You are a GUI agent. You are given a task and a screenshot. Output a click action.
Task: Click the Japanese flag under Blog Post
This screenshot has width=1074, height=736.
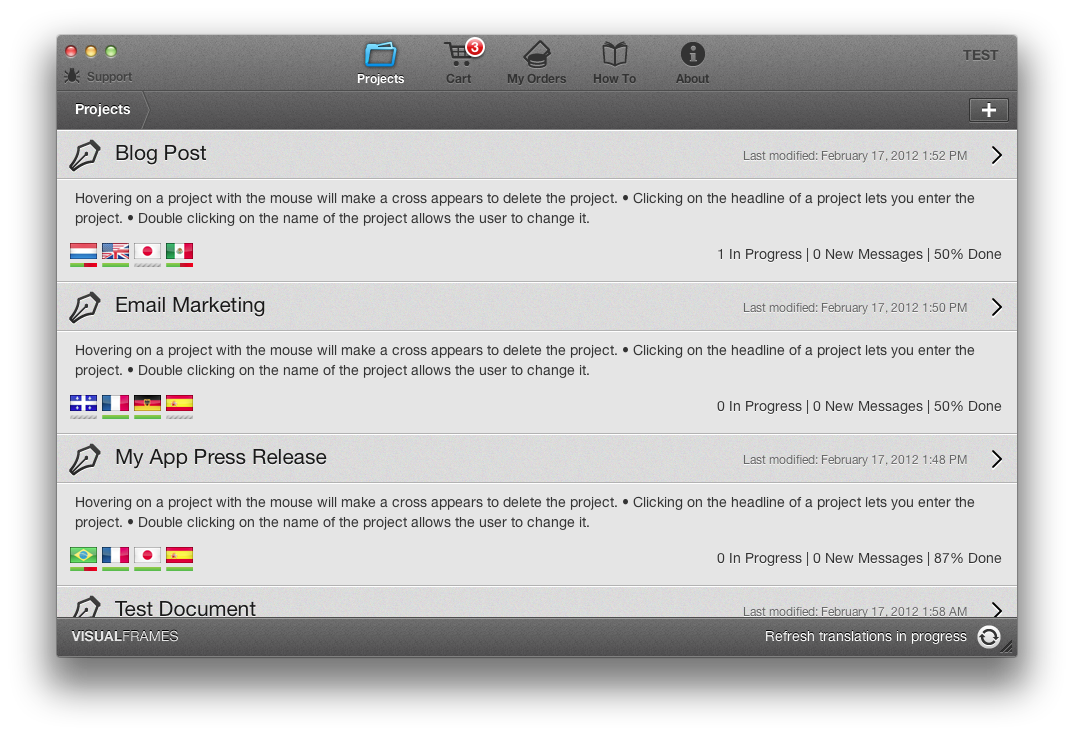[x=147, y=254]
